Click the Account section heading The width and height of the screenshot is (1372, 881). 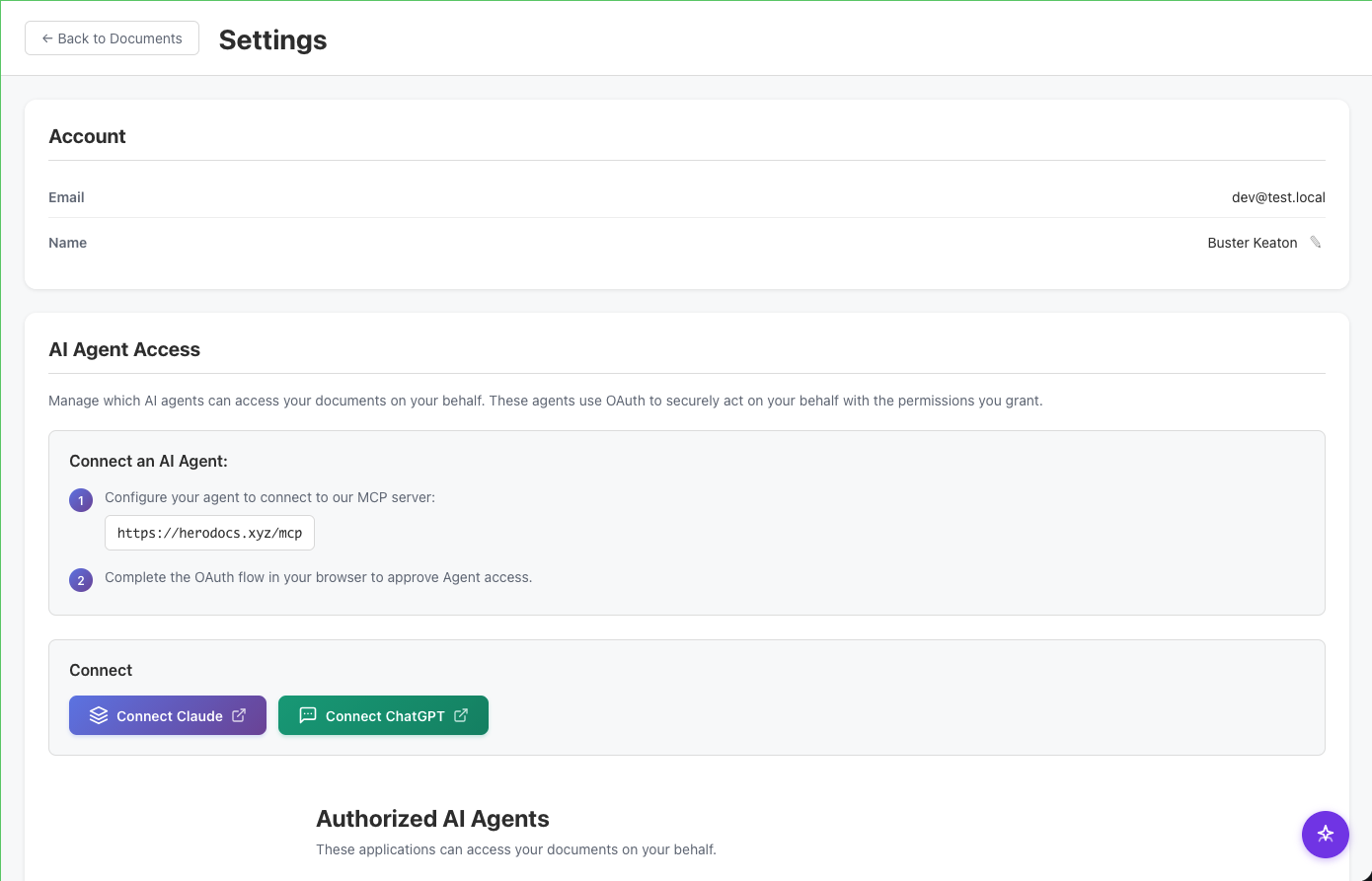[x=87, y=136]
